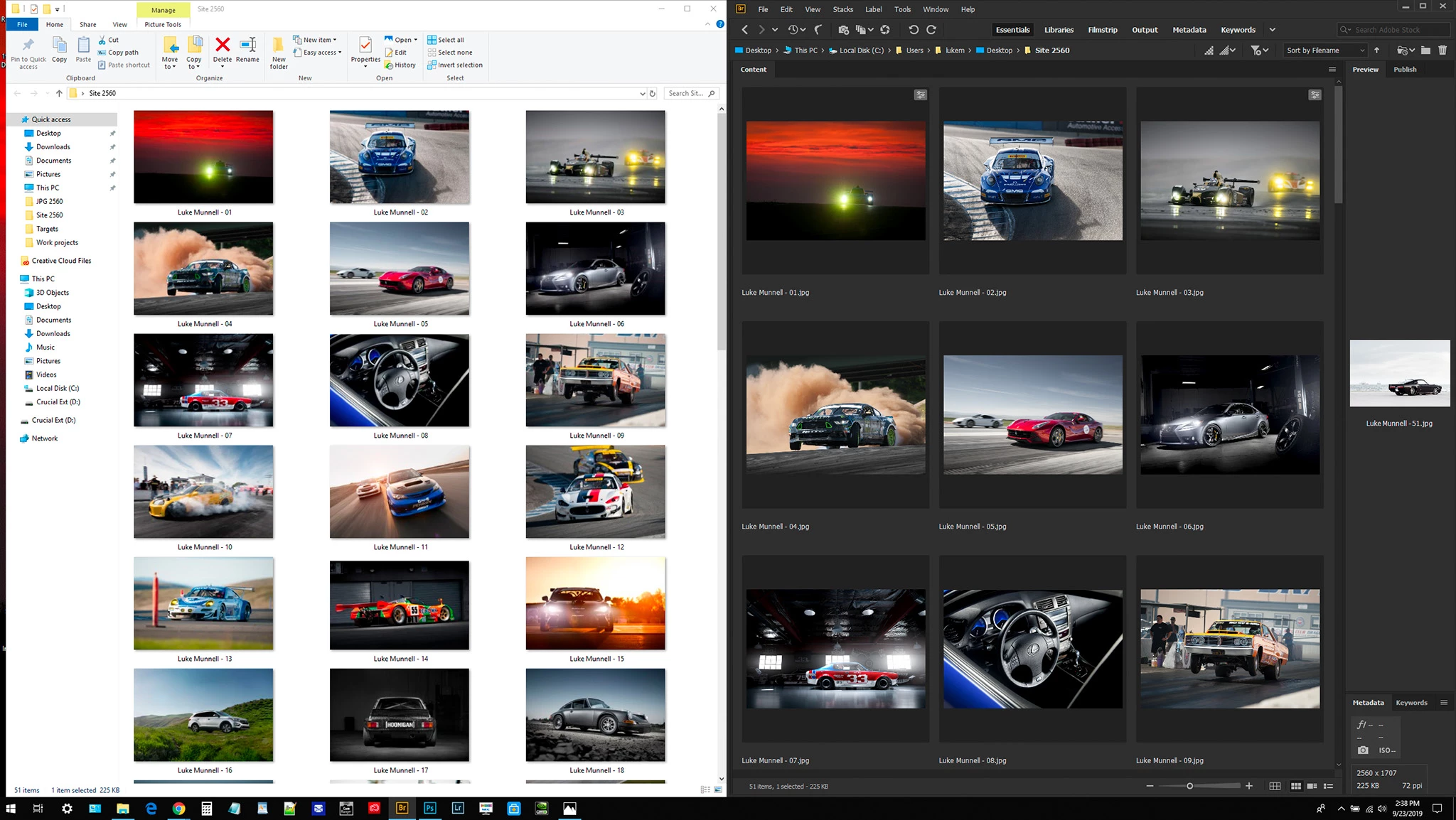Switch to the Filmstrip workspace
This screenshot has width=1456, height=820.
click(1102, 30)
